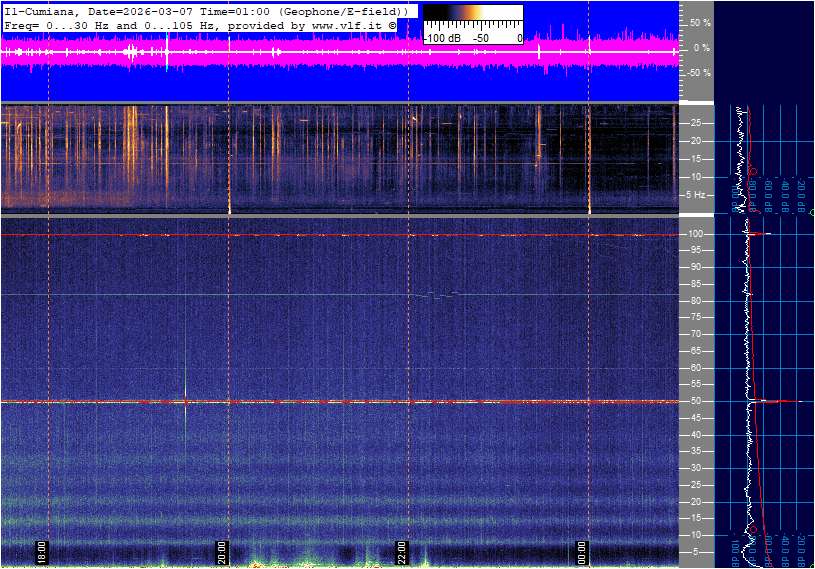Click the 75 tick on the frequency axis

(x=695, y=317)
